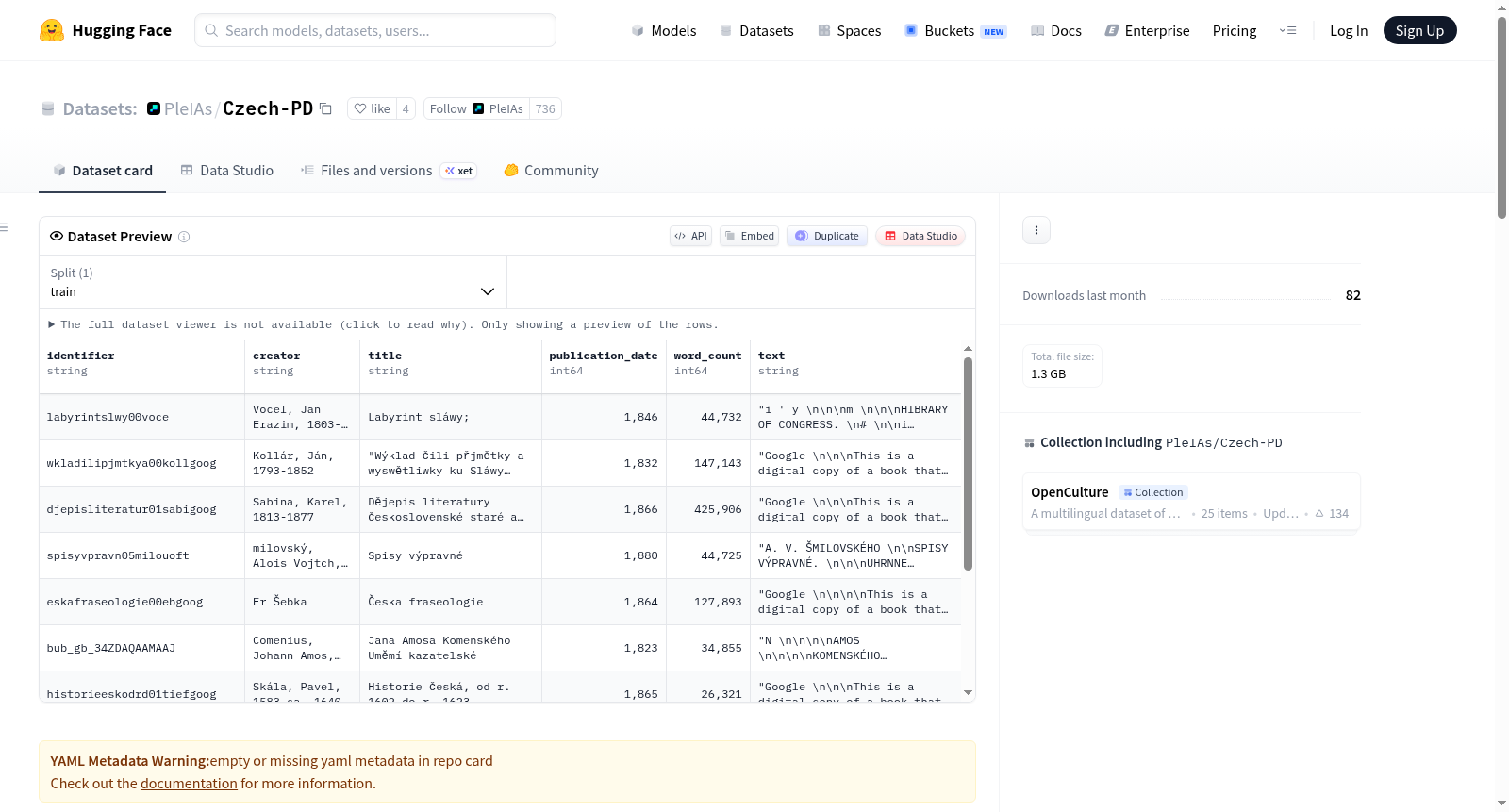Viewport: 1509px width, 812px height.
Task: Expand the more navigation menu
Action: pyautogui.click(x=1287, y=30)
